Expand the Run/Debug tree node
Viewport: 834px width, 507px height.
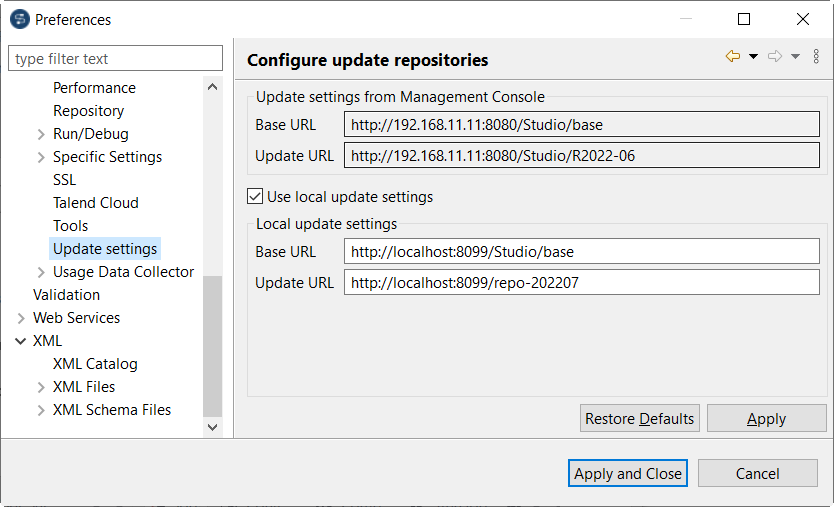click(x=41, y=134)
